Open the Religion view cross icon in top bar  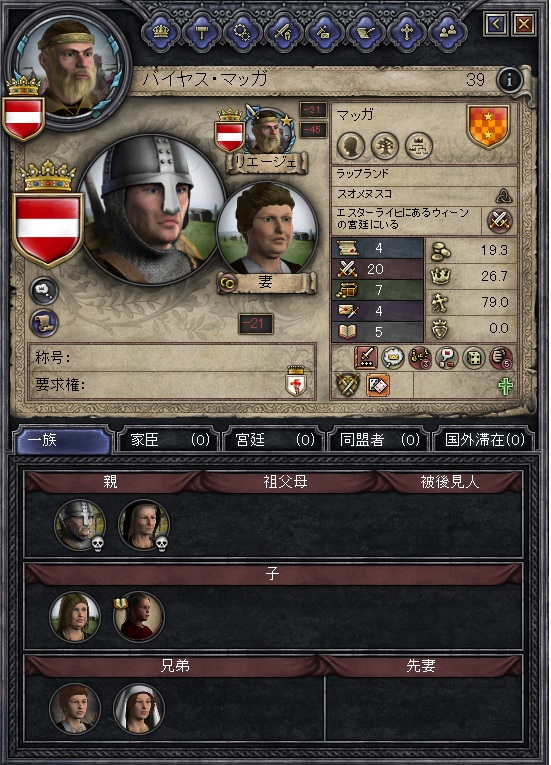(407, 32)
